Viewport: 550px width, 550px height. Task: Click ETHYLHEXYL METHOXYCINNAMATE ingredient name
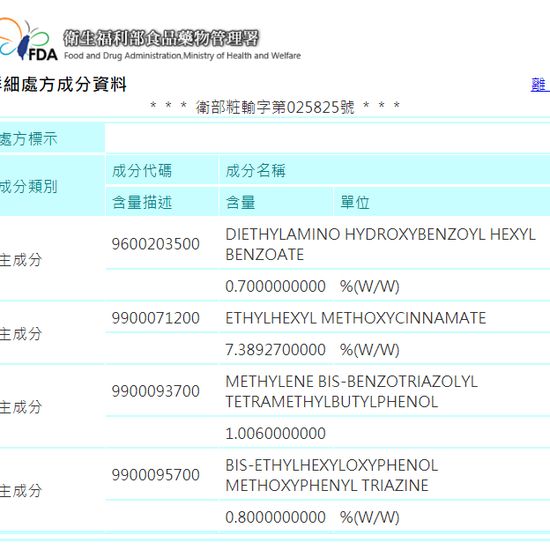[x=356, y=318]
